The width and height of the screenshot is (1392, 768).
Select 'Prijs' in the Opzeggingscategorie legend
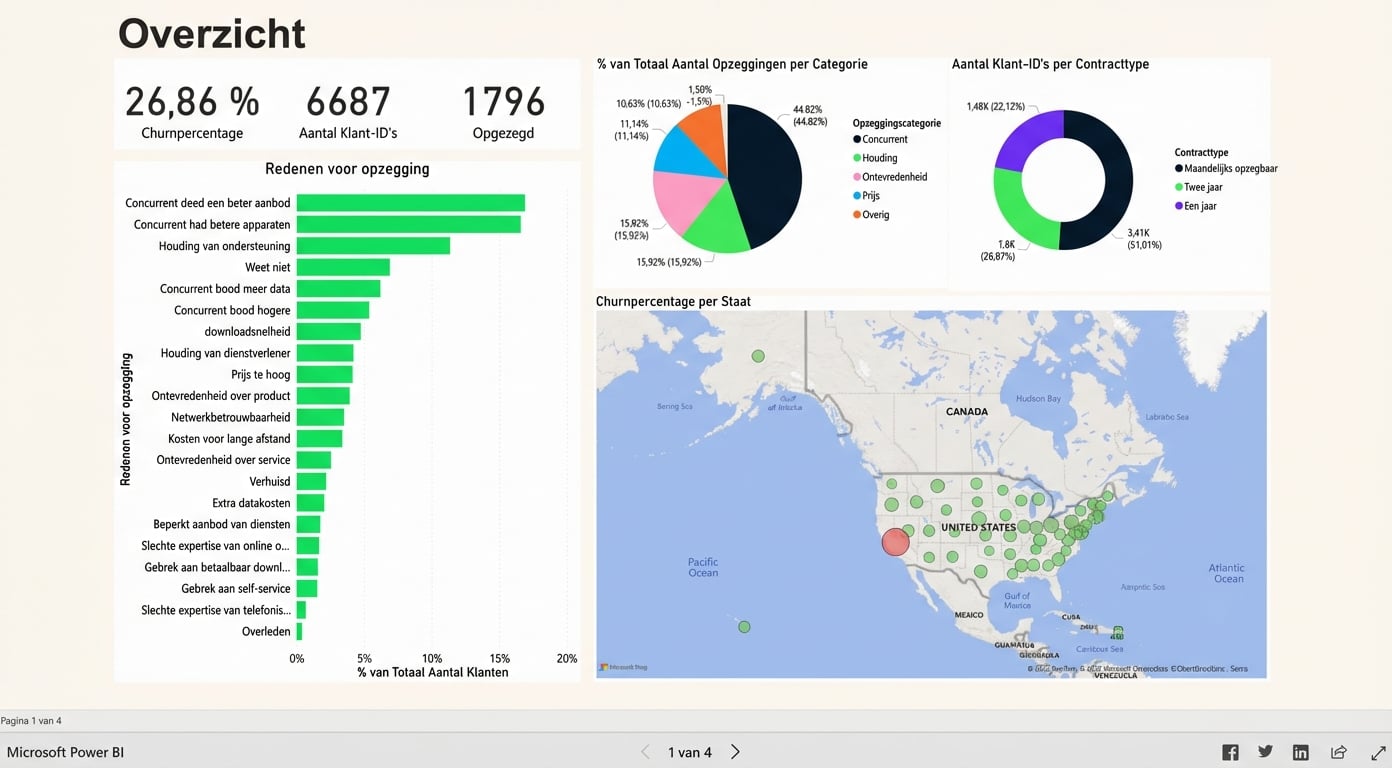coord(872,196)
